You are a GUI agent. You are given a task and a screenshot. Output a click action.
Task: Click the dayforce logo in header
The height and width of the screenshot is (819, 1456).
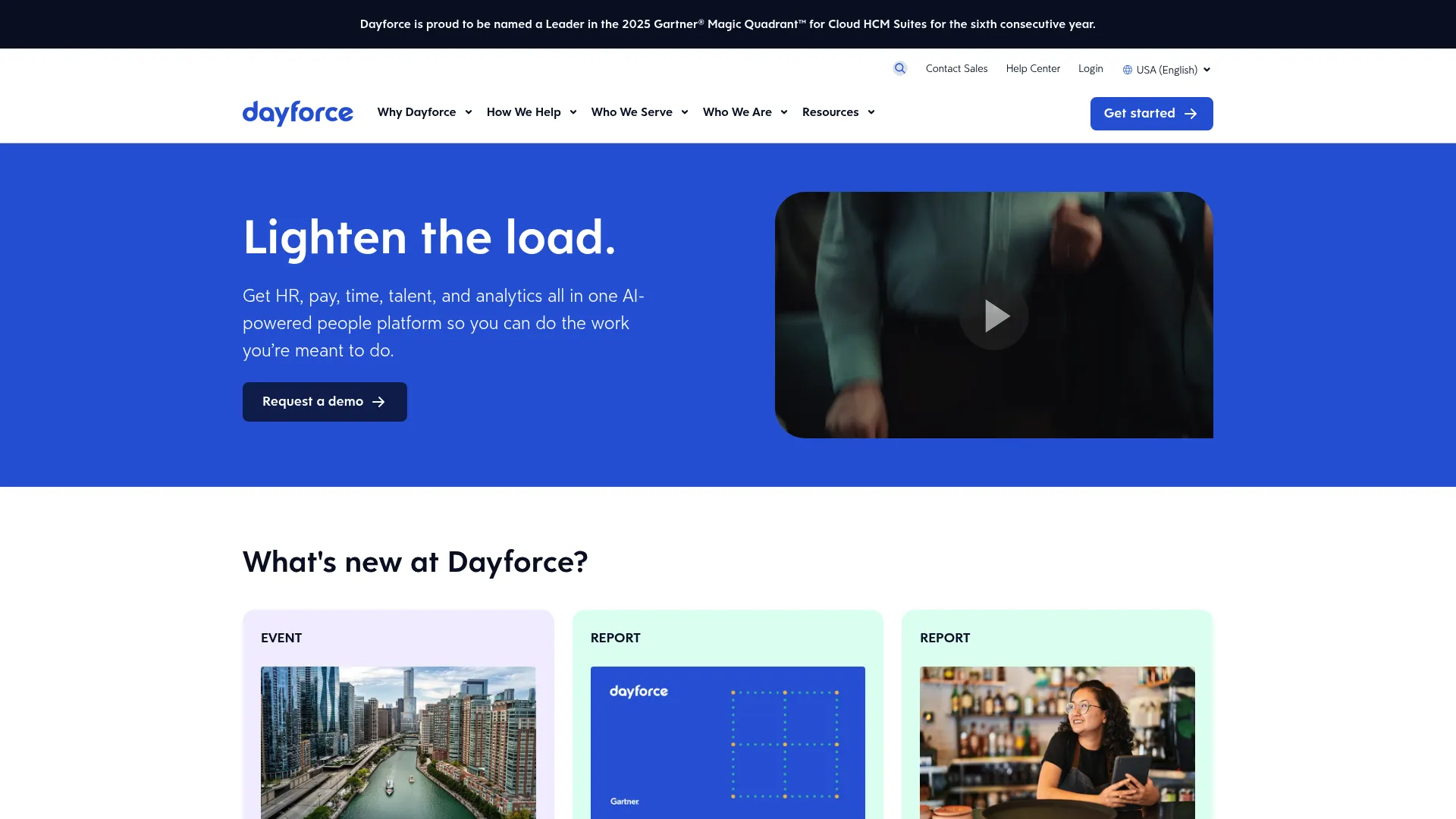[x=297, y=113]
